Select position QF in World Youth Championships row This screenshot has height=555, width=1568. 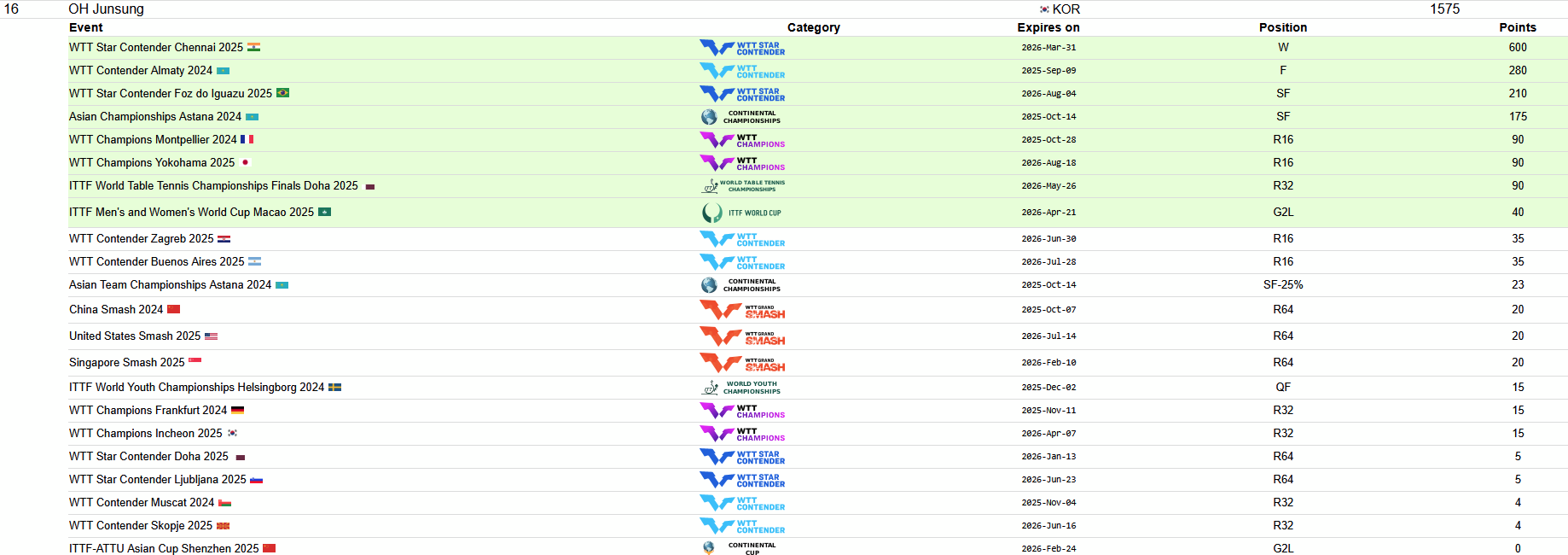coord(1283,387)
